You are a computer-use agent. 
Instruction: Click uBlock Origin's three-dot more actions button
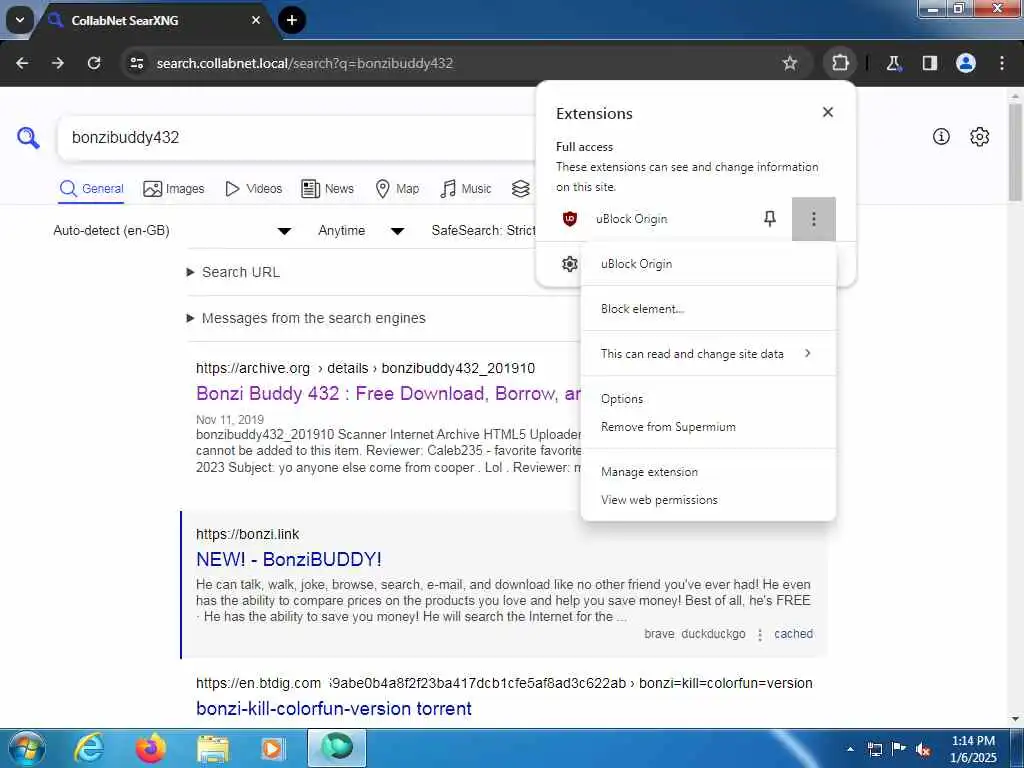click(814, 219)
